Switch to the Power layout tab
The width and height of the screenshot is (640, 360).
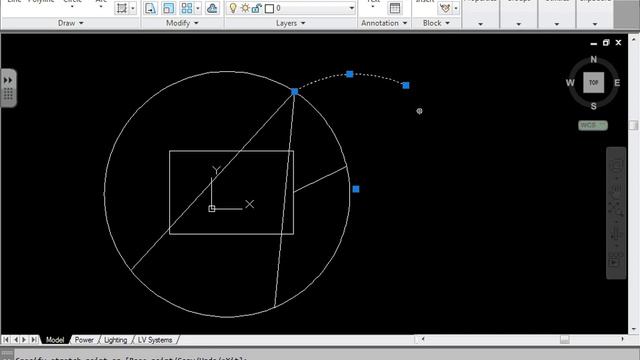tap(84, 340)
